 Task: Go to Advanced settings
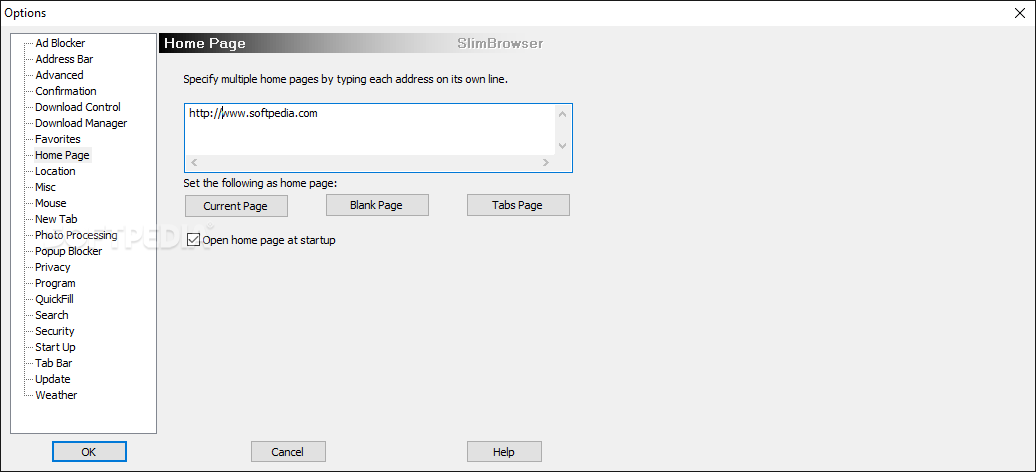point(59,75)
